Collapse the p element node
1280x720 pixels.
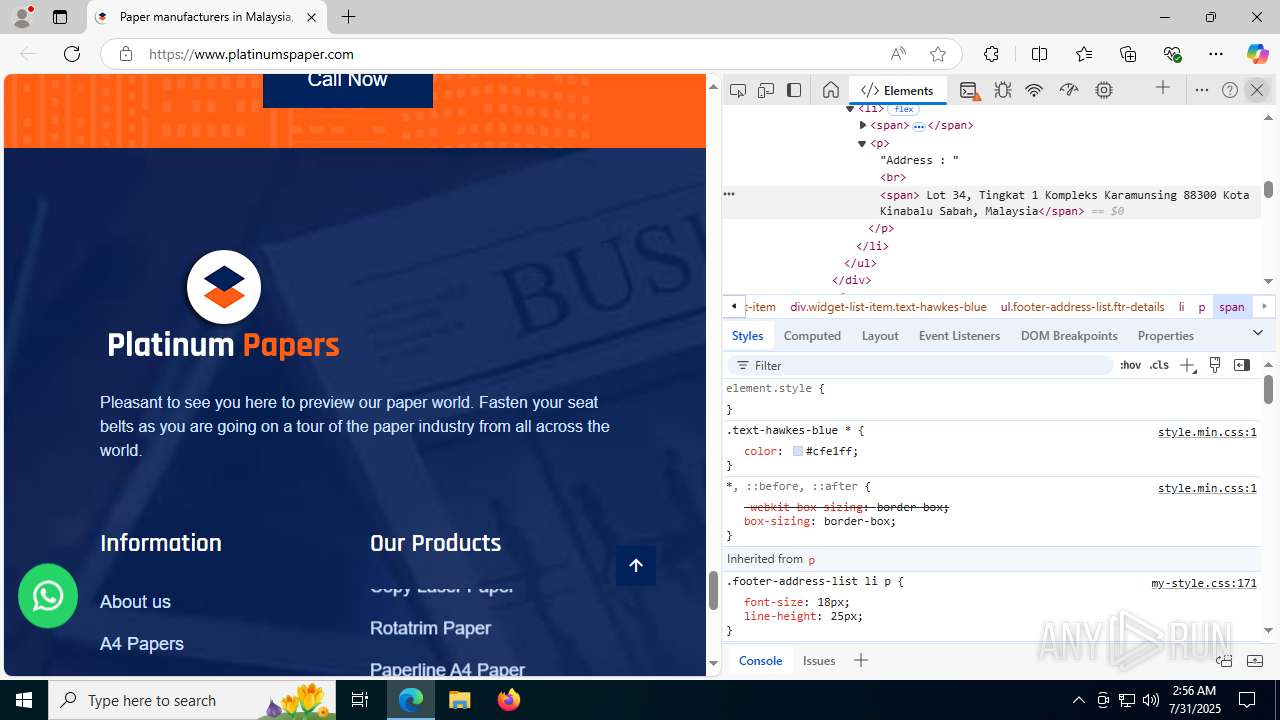[862, 143]
